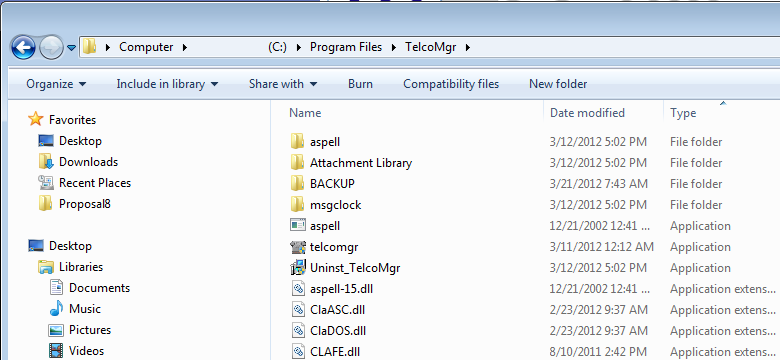780x360 pixels.
Task: Expand the arrow after (C:) in breadcrumb
Action: pyautogui.click(x=299, y=48)
